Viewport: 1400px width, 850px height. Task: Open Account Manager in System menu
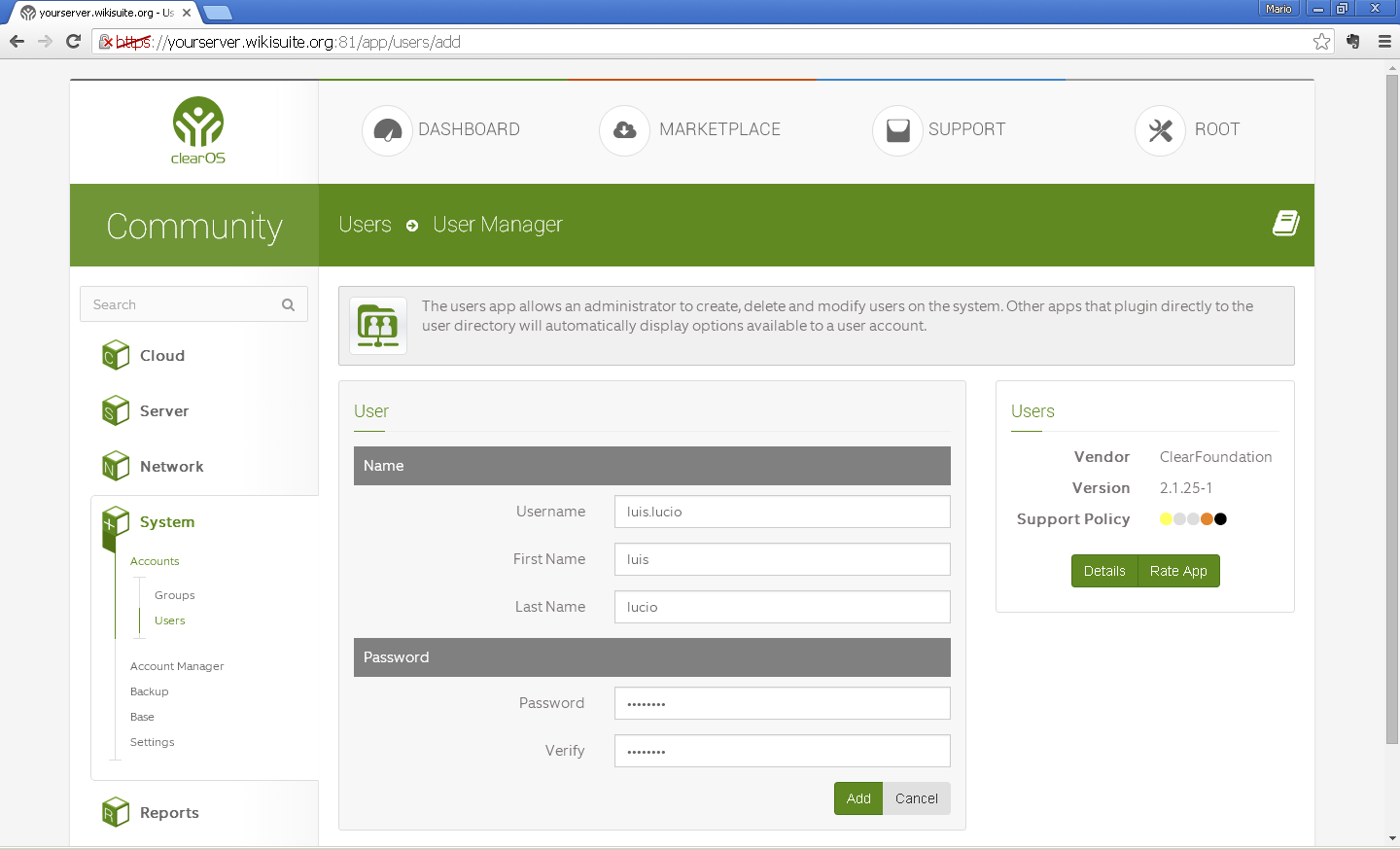click(x=177, y=666)
